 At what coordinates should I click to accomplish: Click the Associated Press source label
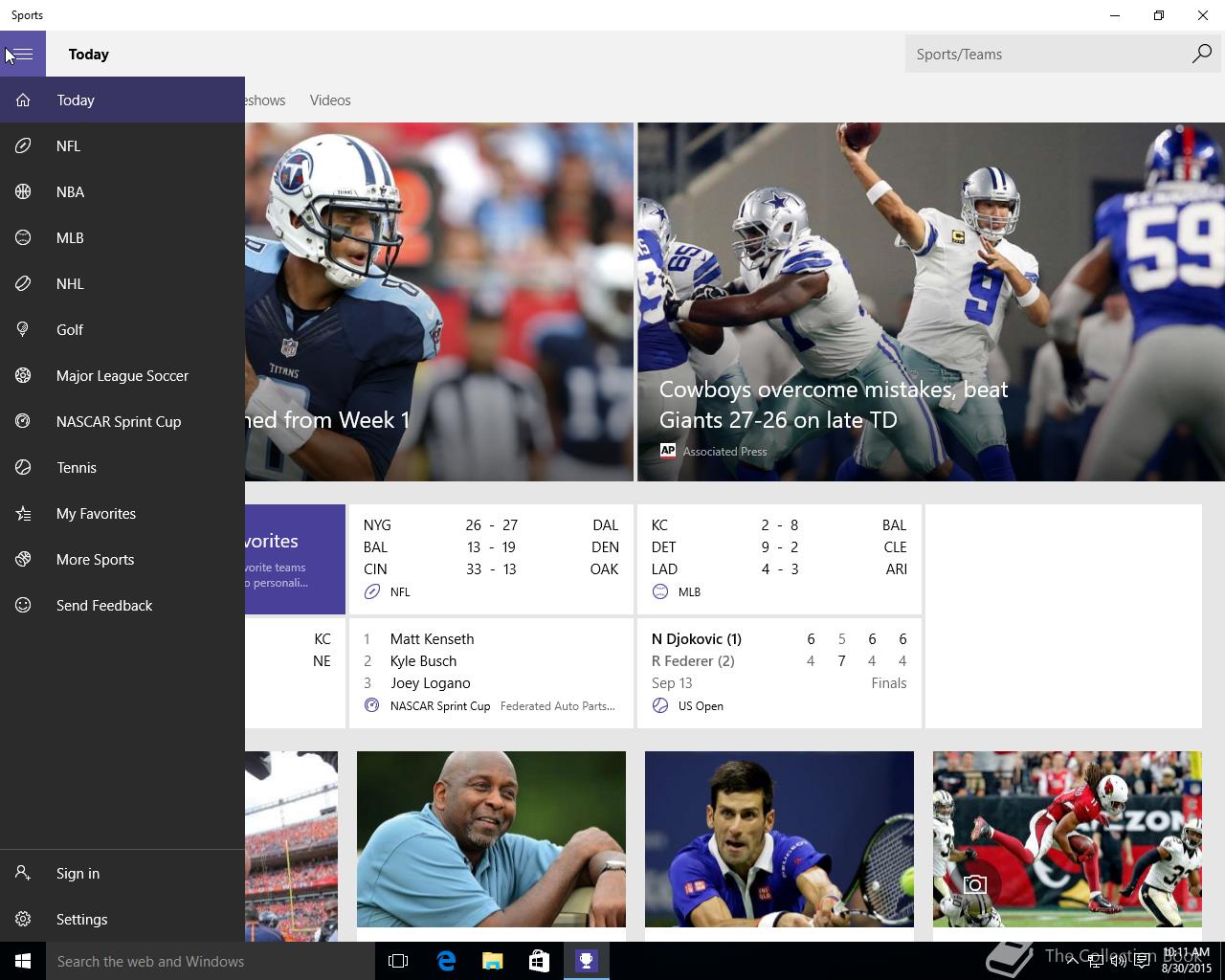coord(724,451)
